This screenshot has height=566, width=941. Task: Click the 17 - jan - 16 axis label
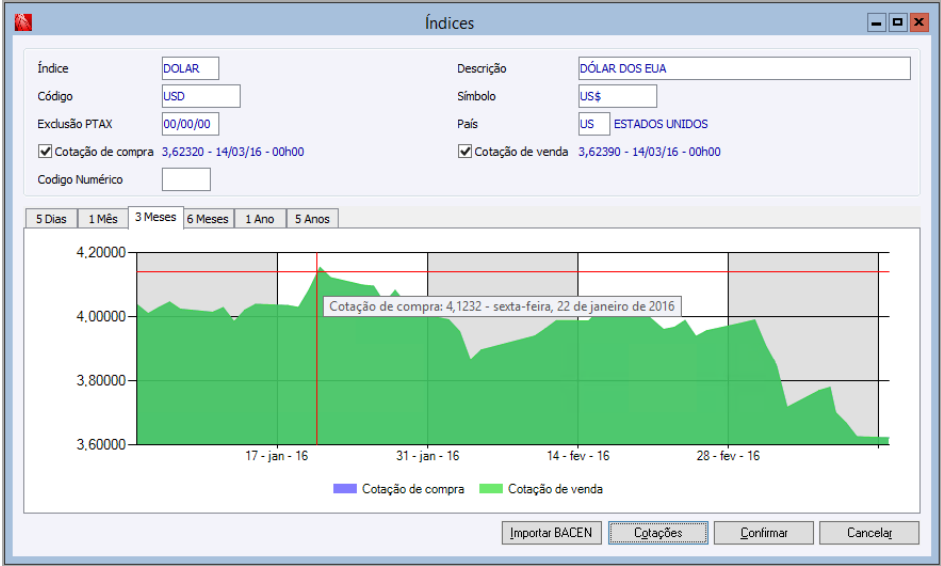(277, 456)
